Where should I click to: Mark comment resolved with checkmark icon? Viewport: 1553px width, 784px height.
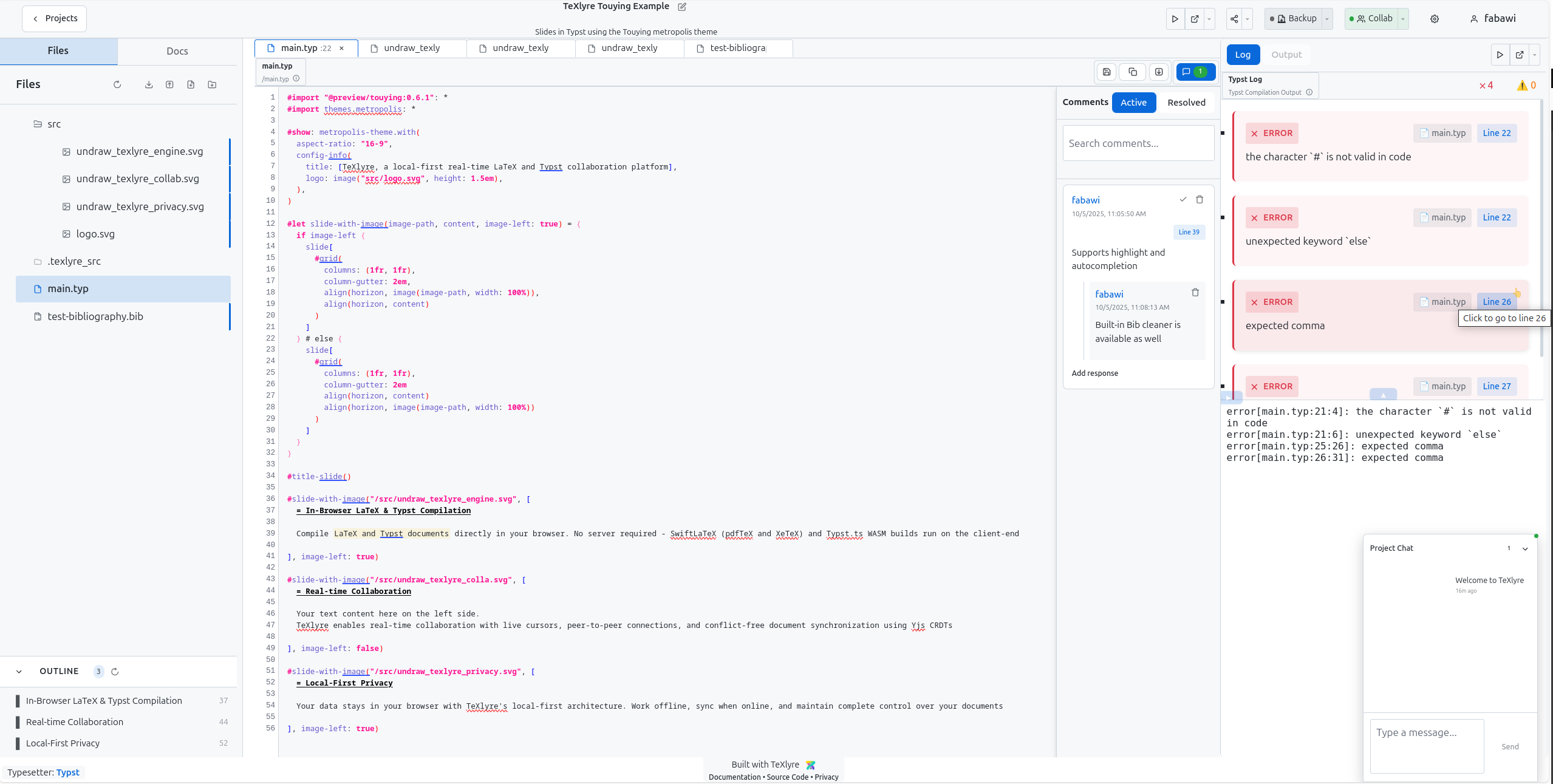pyautogui.click(x=1183, y=200)
